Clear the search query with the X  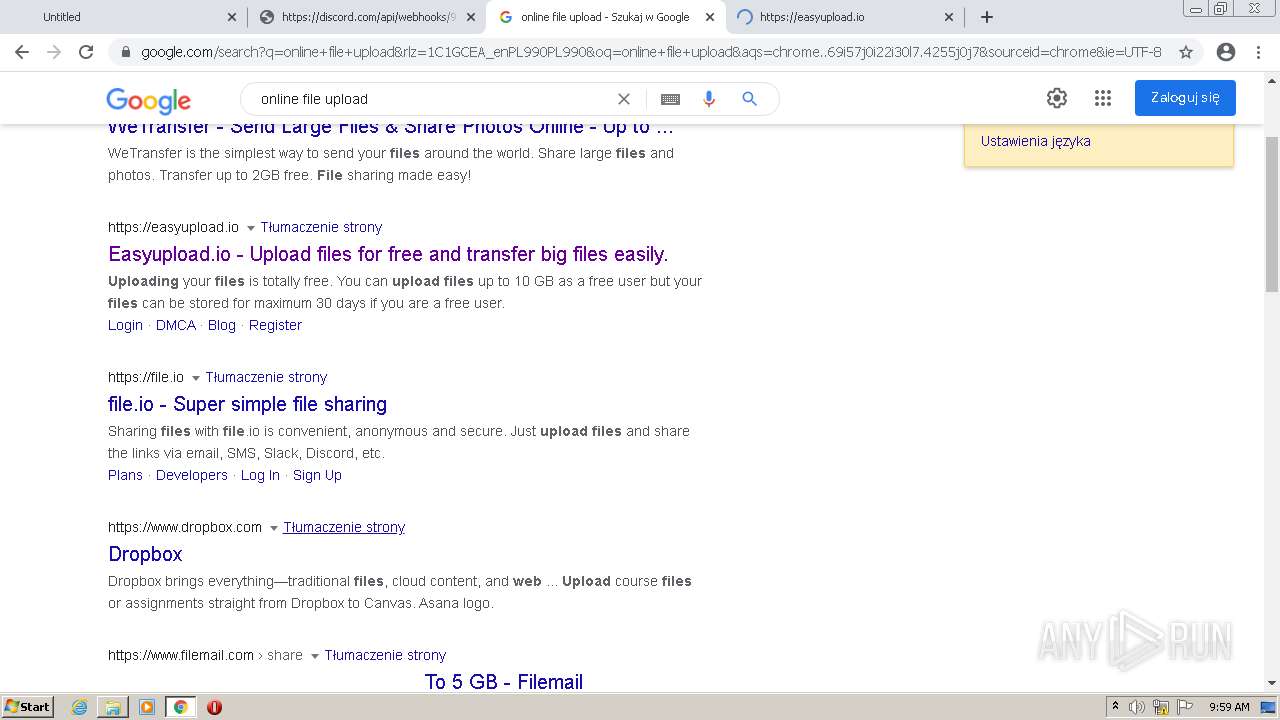click(624, 99)
